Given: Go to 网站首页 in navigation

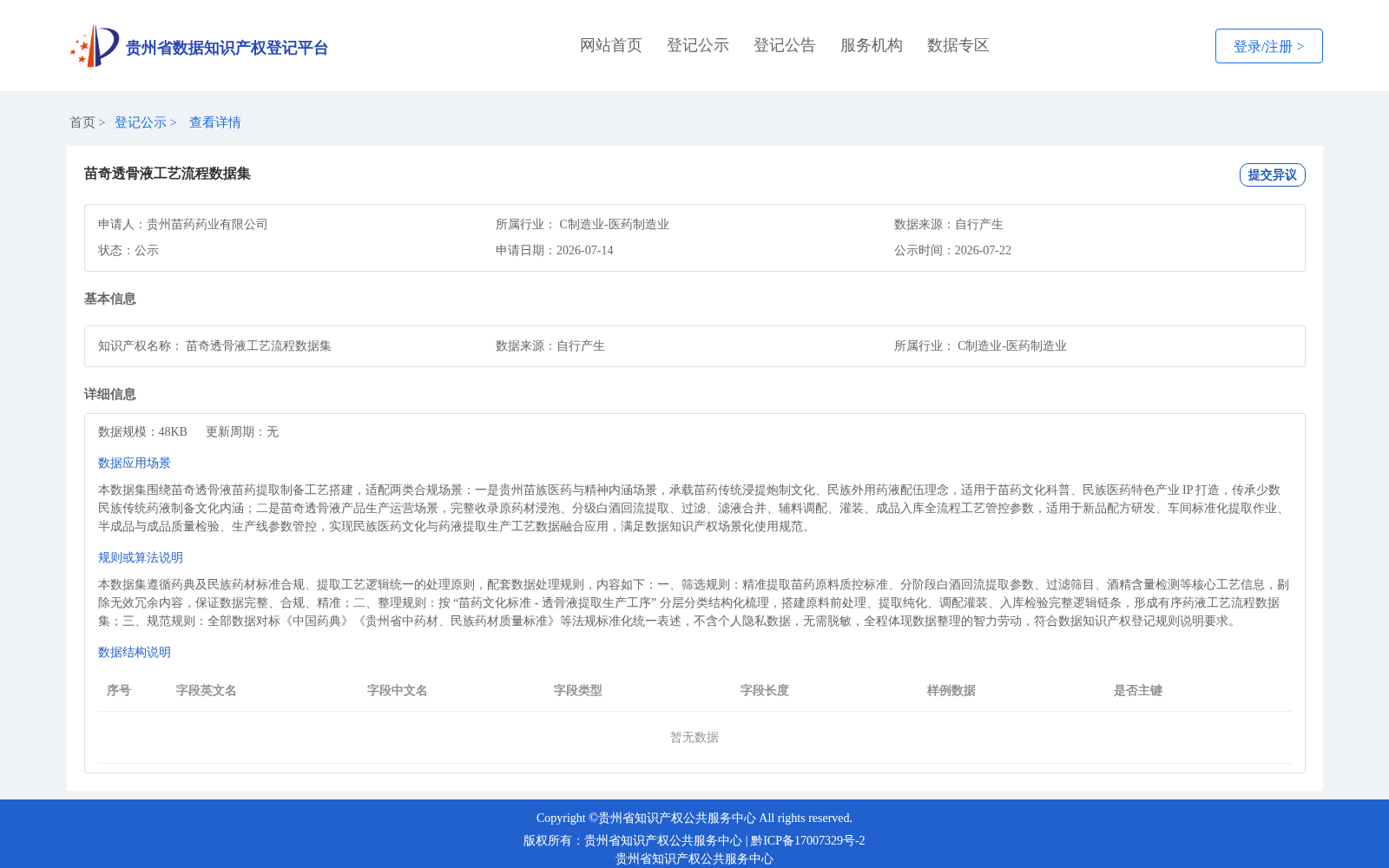Looking at the screenshot, I should click(611, 45).
